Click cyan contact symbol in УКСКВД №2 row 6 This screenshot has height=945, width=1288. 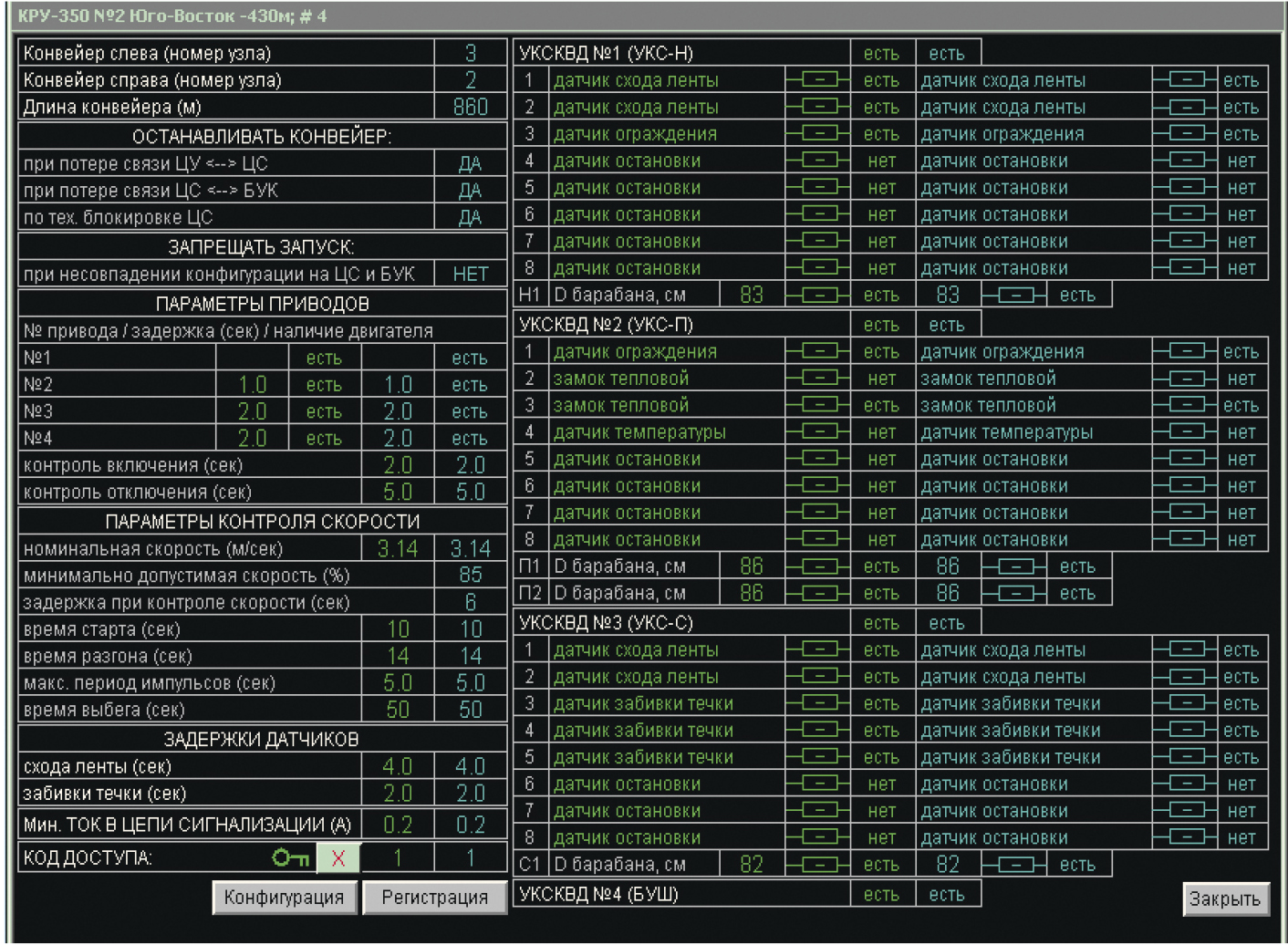click(x=1185, y=486)
